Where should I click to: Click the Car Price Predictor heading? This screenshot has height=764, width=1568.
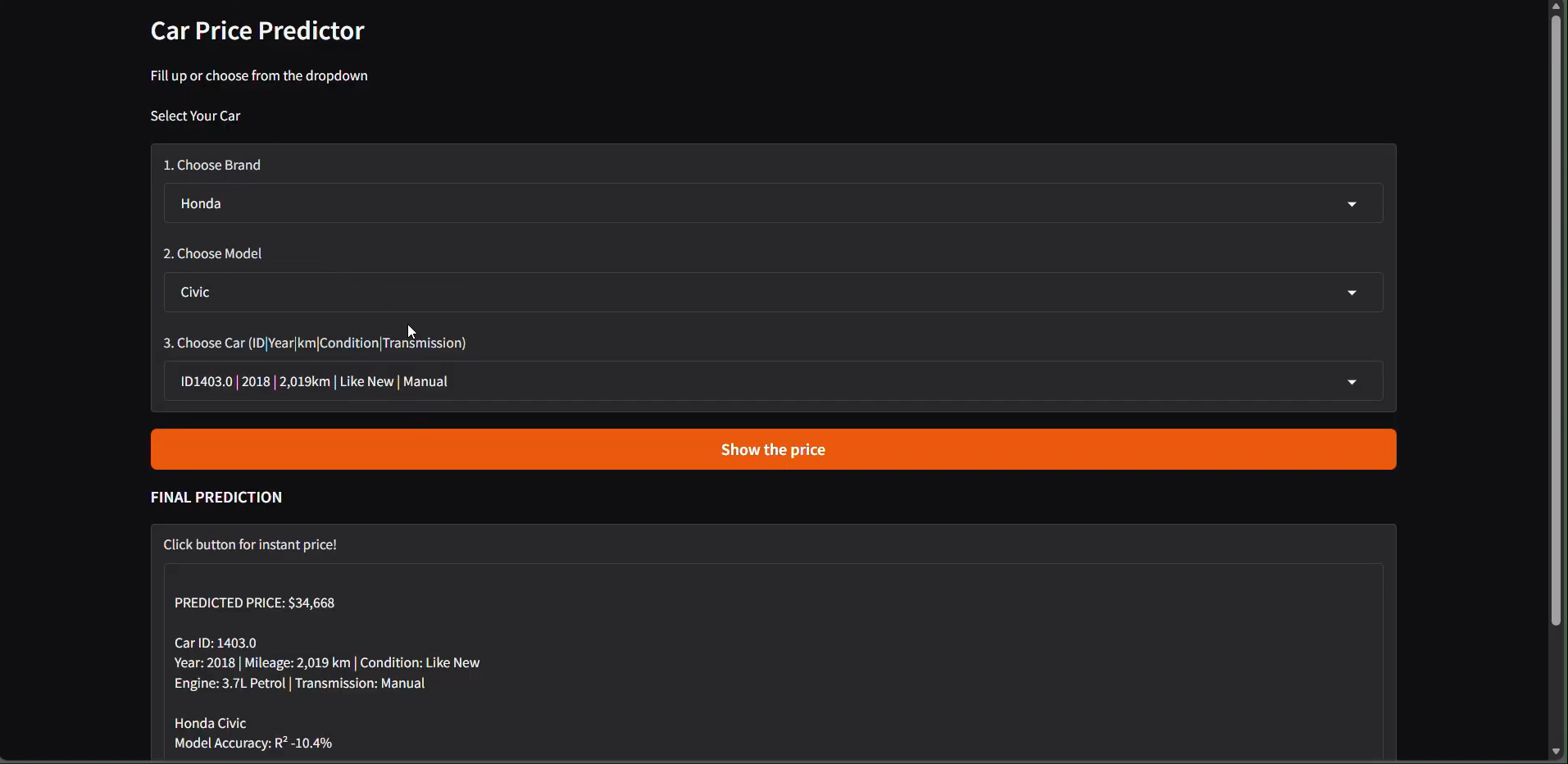click(x=257, y=31)
